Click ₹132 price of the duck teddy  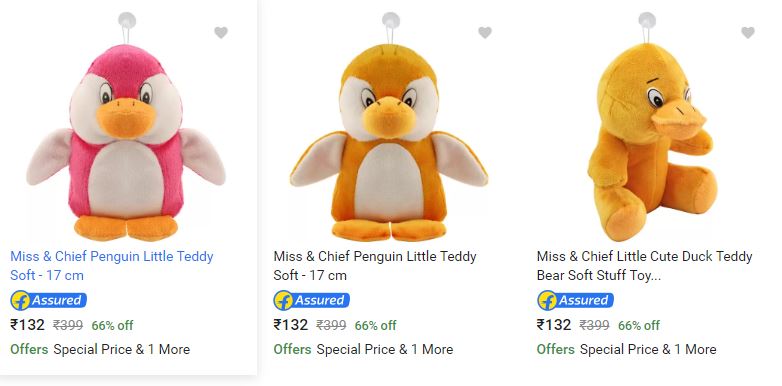[x=554, y=325]
